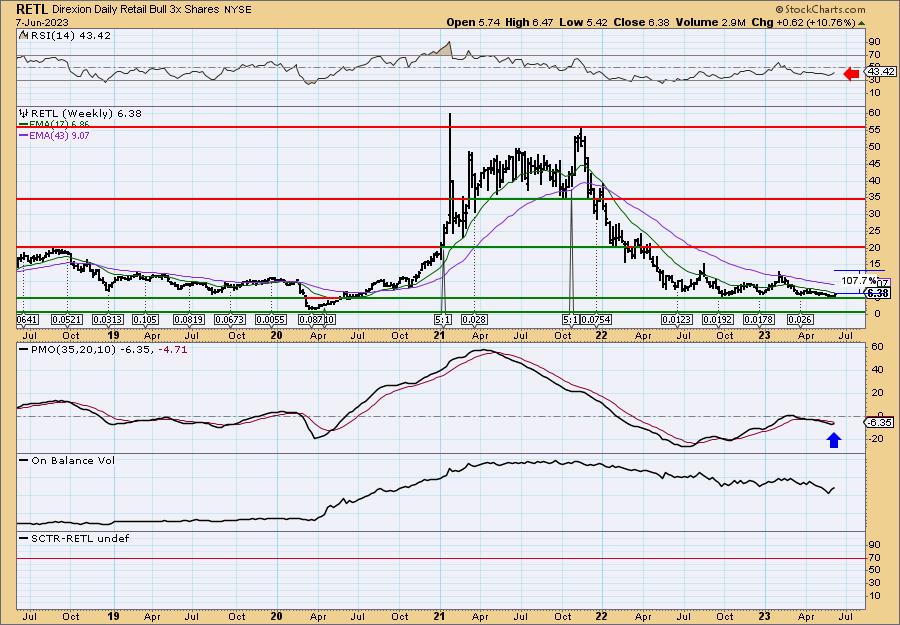Click the Close 6.38 value in header

pyautogui.click(x=641, y=22)
